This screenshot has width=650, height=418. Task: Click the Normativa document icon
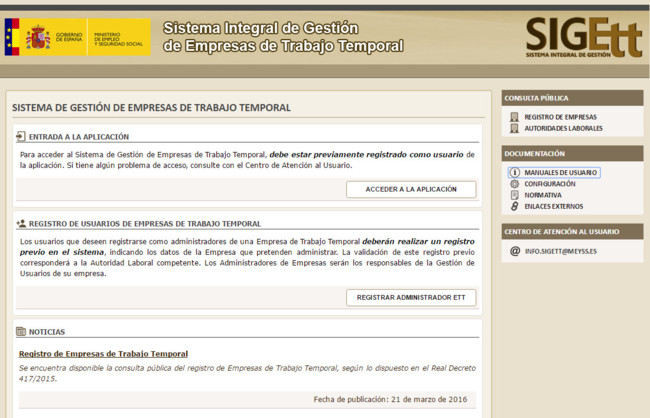coord(514,195)
